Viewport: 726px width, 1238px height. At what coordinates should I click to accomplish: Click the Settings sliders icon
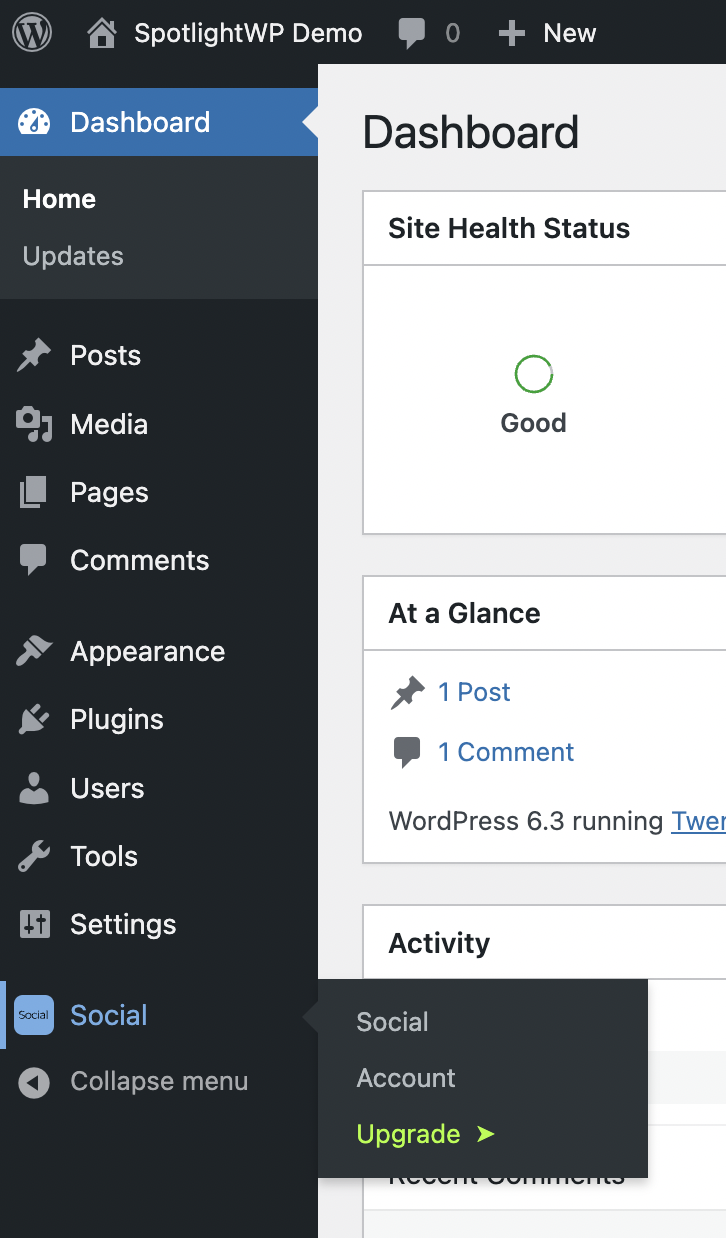(x=34, y=924)
